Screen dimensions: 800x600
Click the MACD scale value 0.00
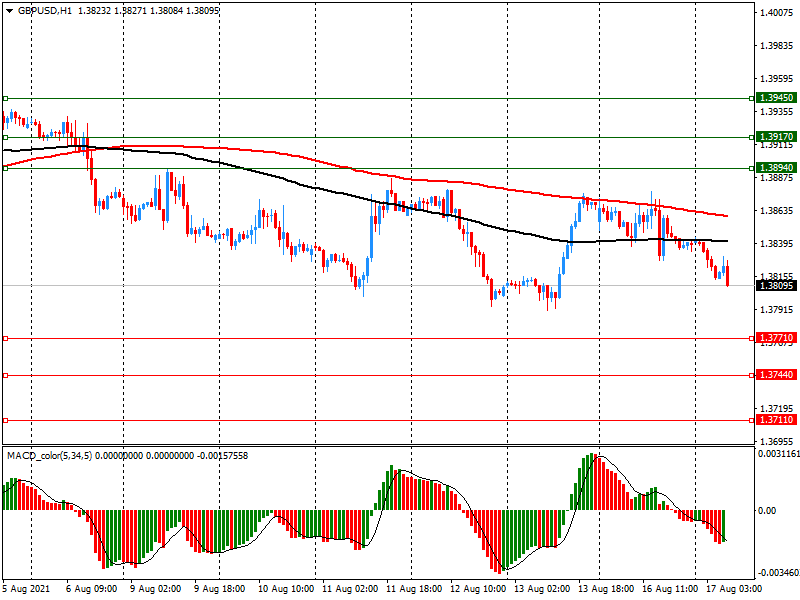pyautogui.click(x=767, y=510)
